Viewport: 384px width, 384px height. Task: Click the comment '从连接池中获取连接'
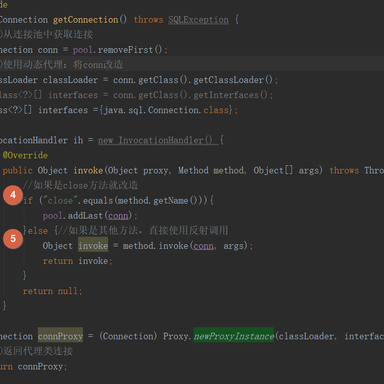[46, 35]
